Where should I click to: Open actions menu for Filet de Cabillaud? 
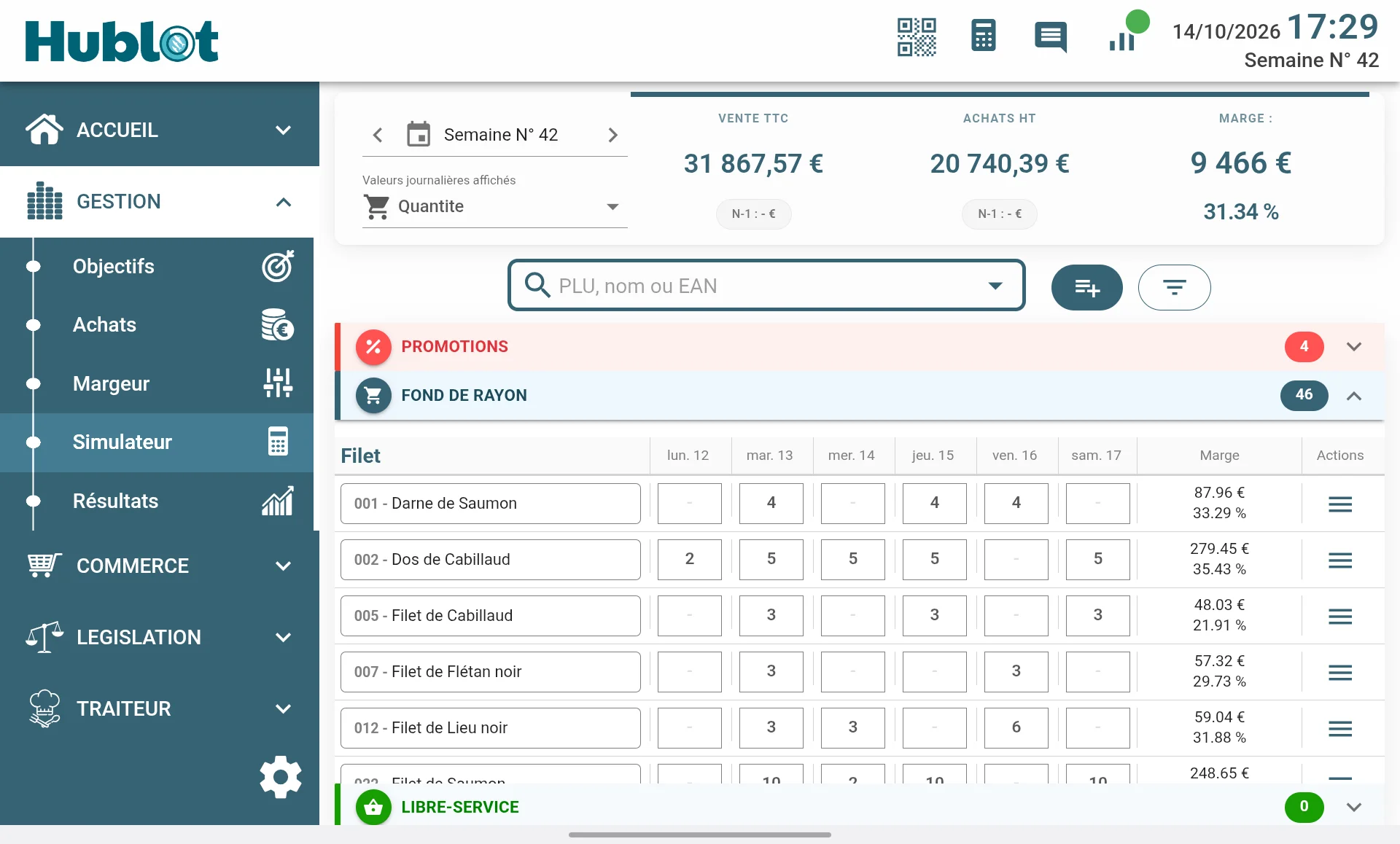click(1340, 616)
